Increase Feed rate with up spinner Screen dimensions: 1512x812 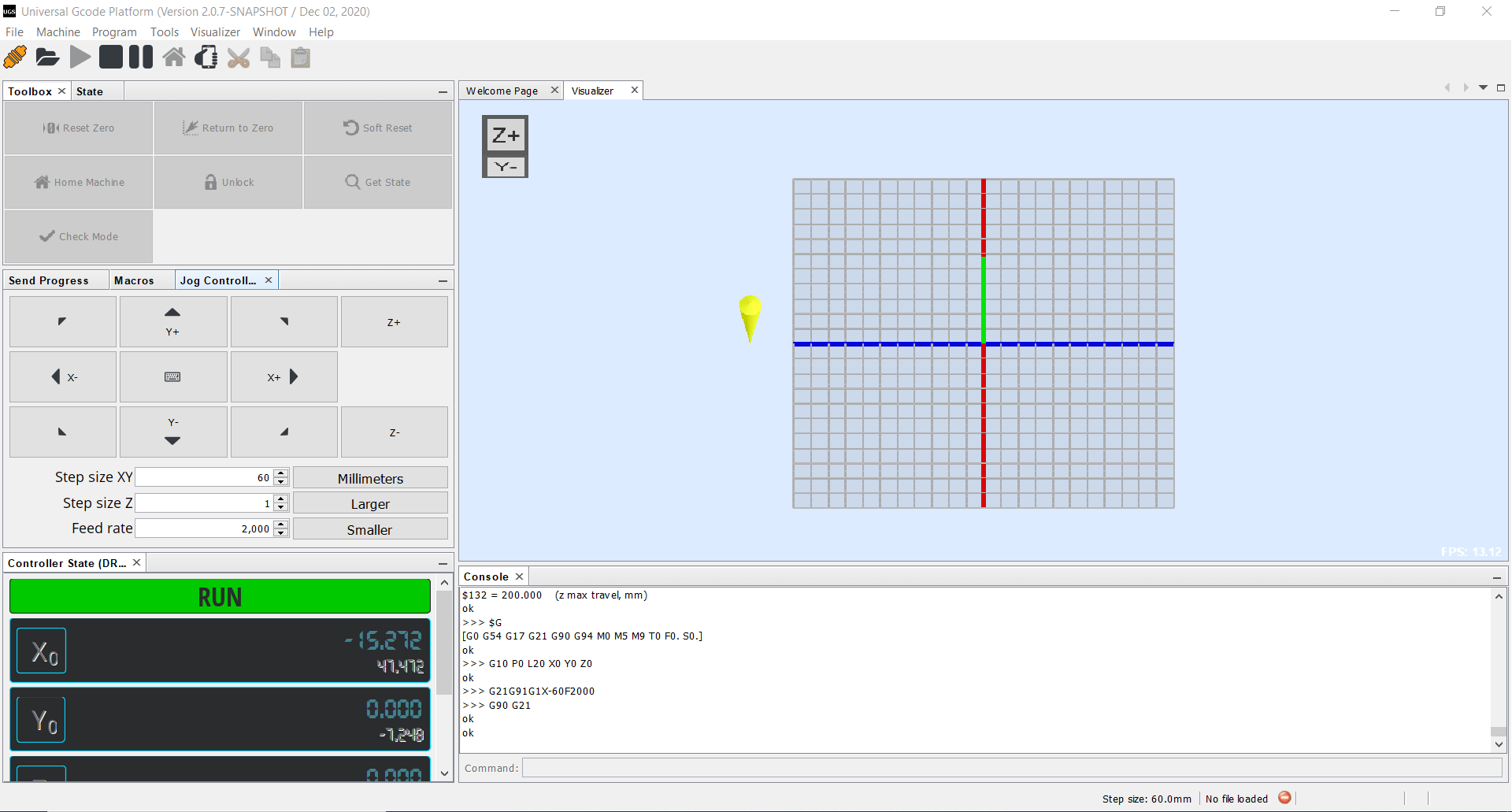pyautogui.click(x=281, y=524)
